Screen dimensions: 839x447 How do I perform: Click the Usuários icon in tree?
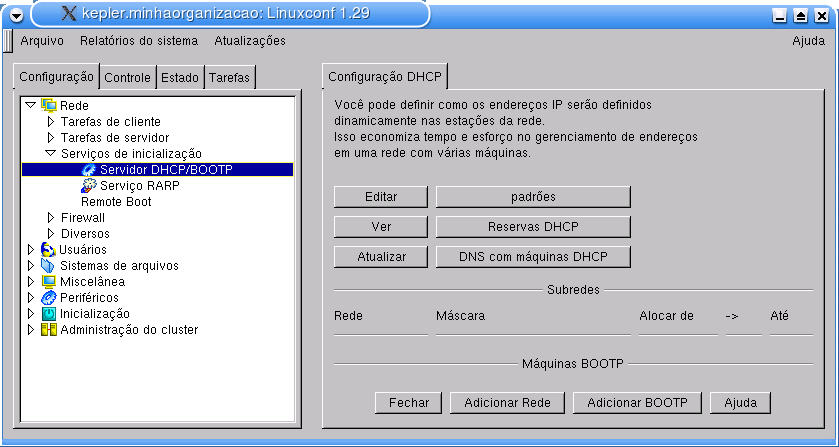(48, 249)
